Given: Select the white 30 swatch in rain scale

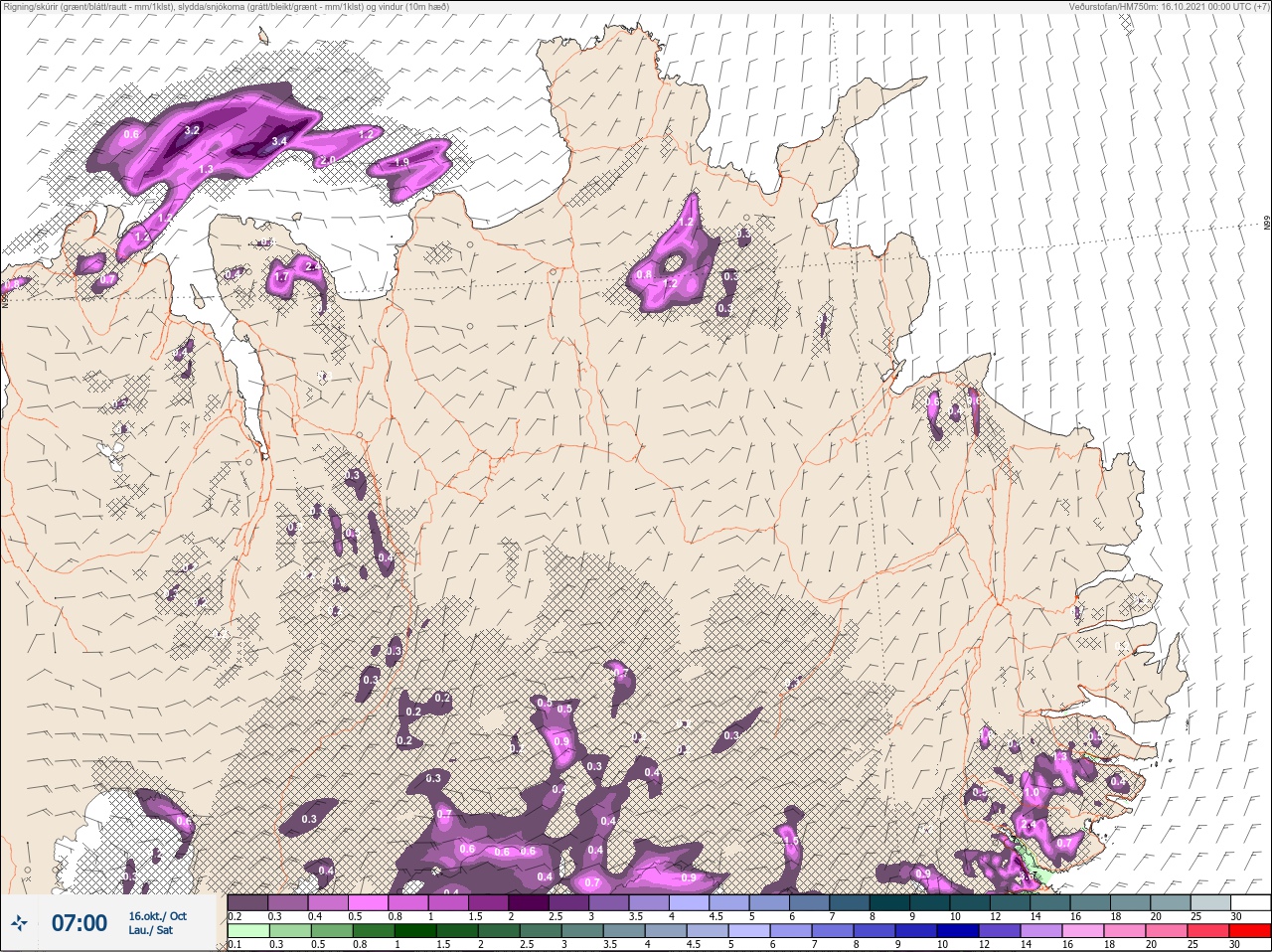Looking at the screenshot, I should click(x=1250, y=902).
